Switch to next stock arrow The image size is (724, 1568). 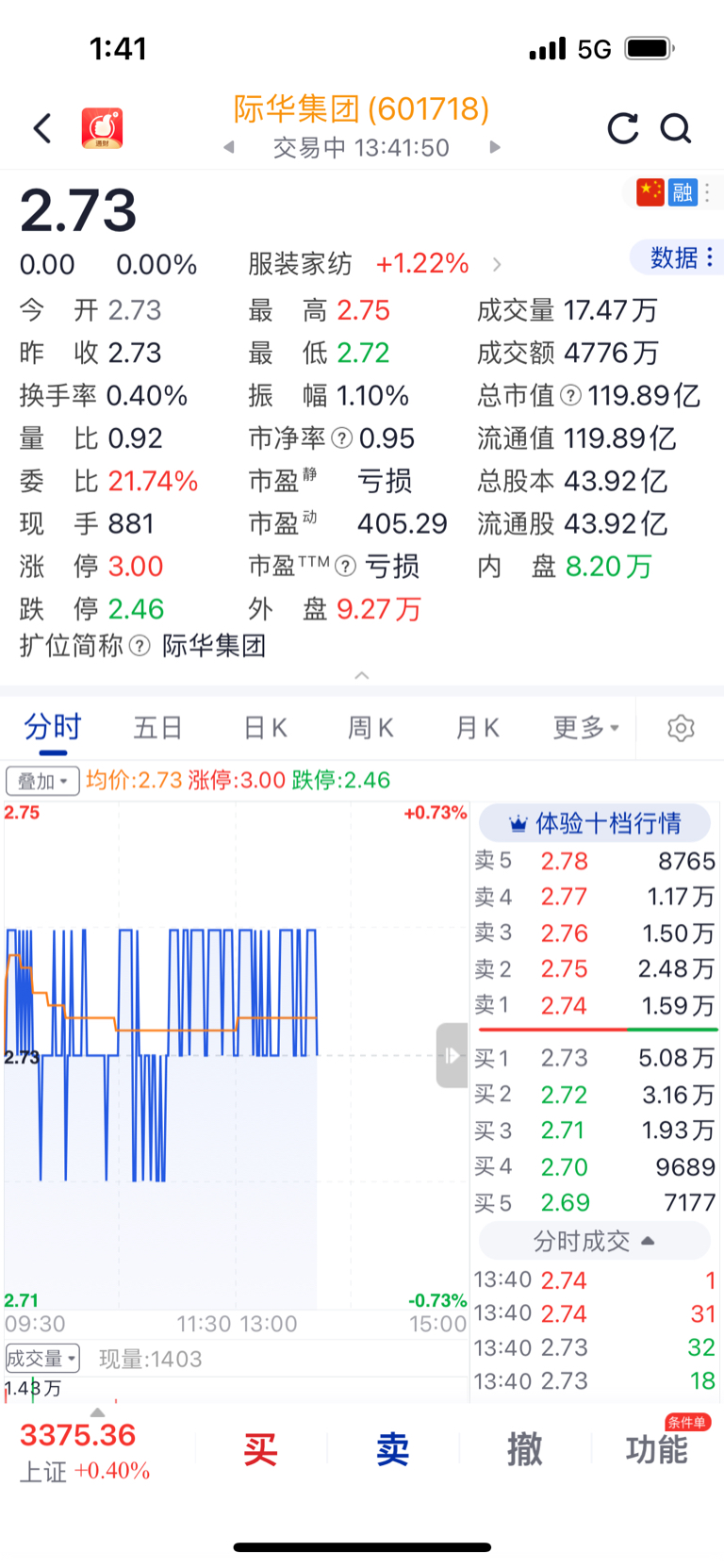[x=495, y=147]
